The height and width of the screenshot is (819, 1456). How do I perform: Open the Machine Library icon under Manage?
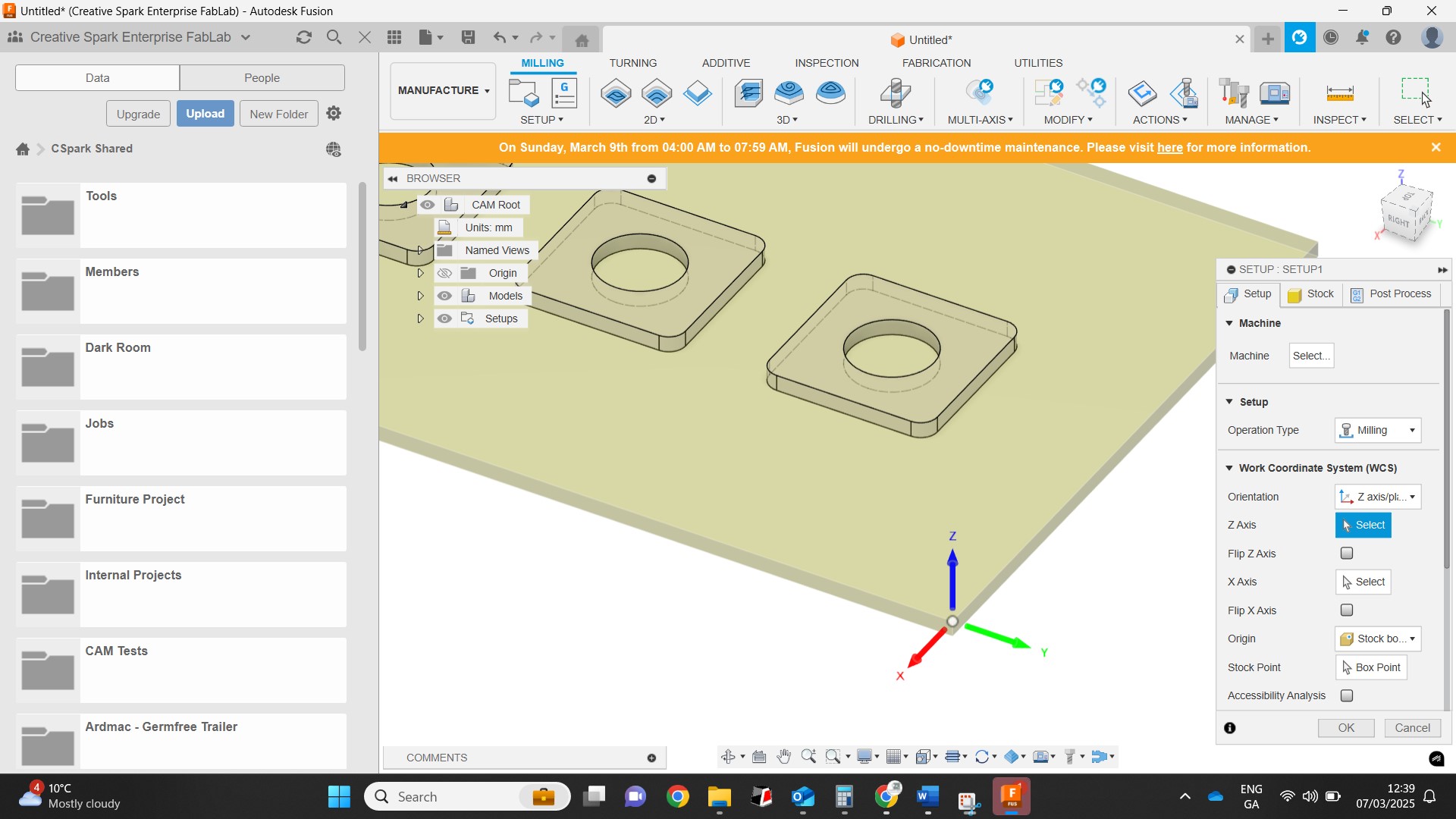(x=1275, y=93)
